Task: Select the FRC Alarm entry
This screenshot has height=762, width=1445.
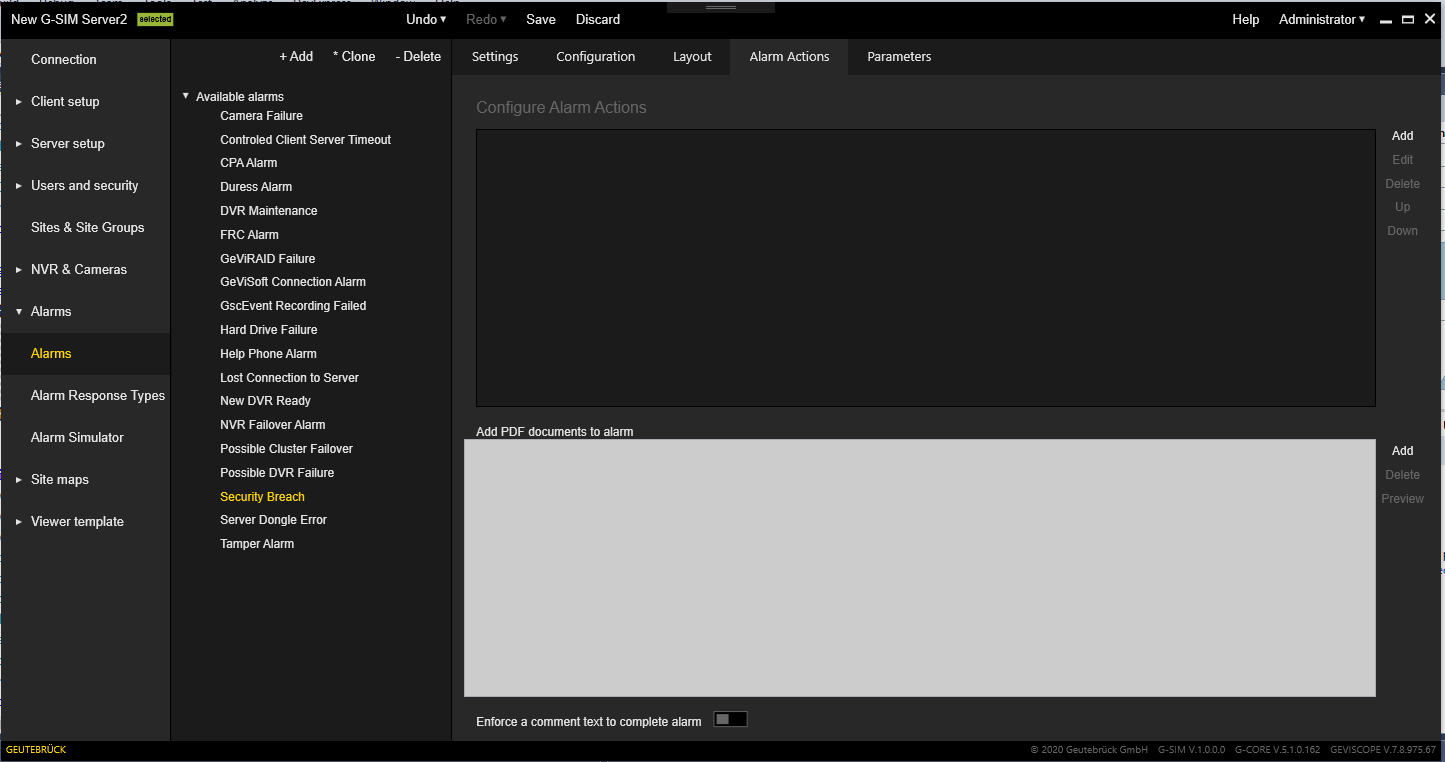Action: pos(250,235)
